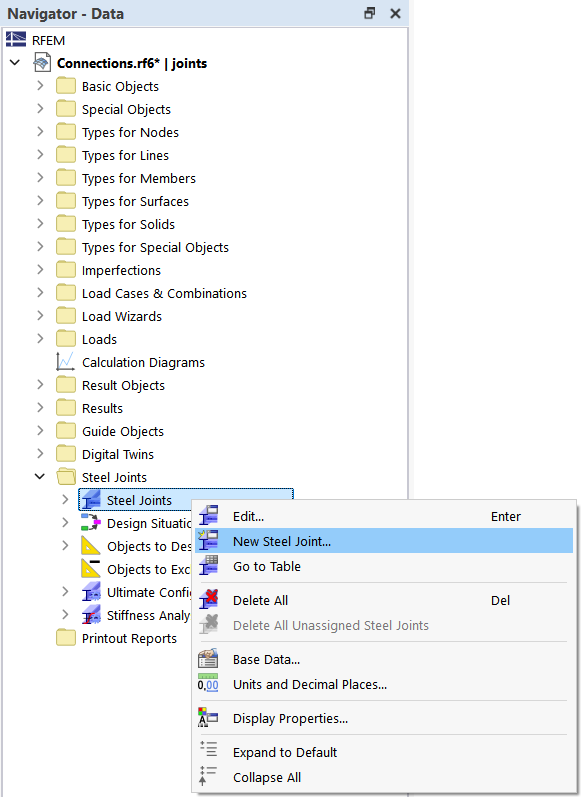Collapse the Connections.rf6 model node

tap(15, 63)
